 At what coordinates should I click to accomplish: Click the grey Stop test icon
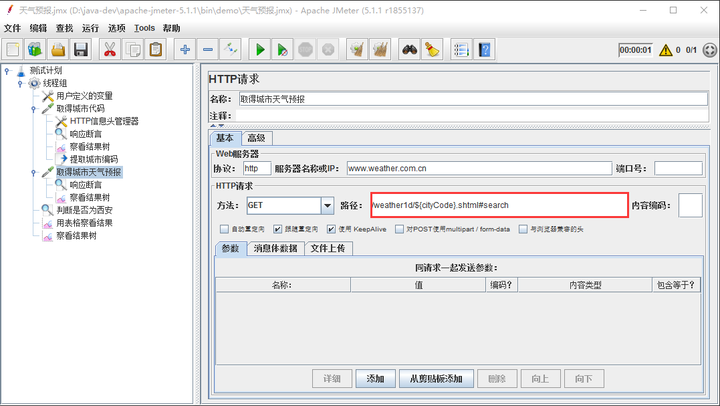point(305,50)
